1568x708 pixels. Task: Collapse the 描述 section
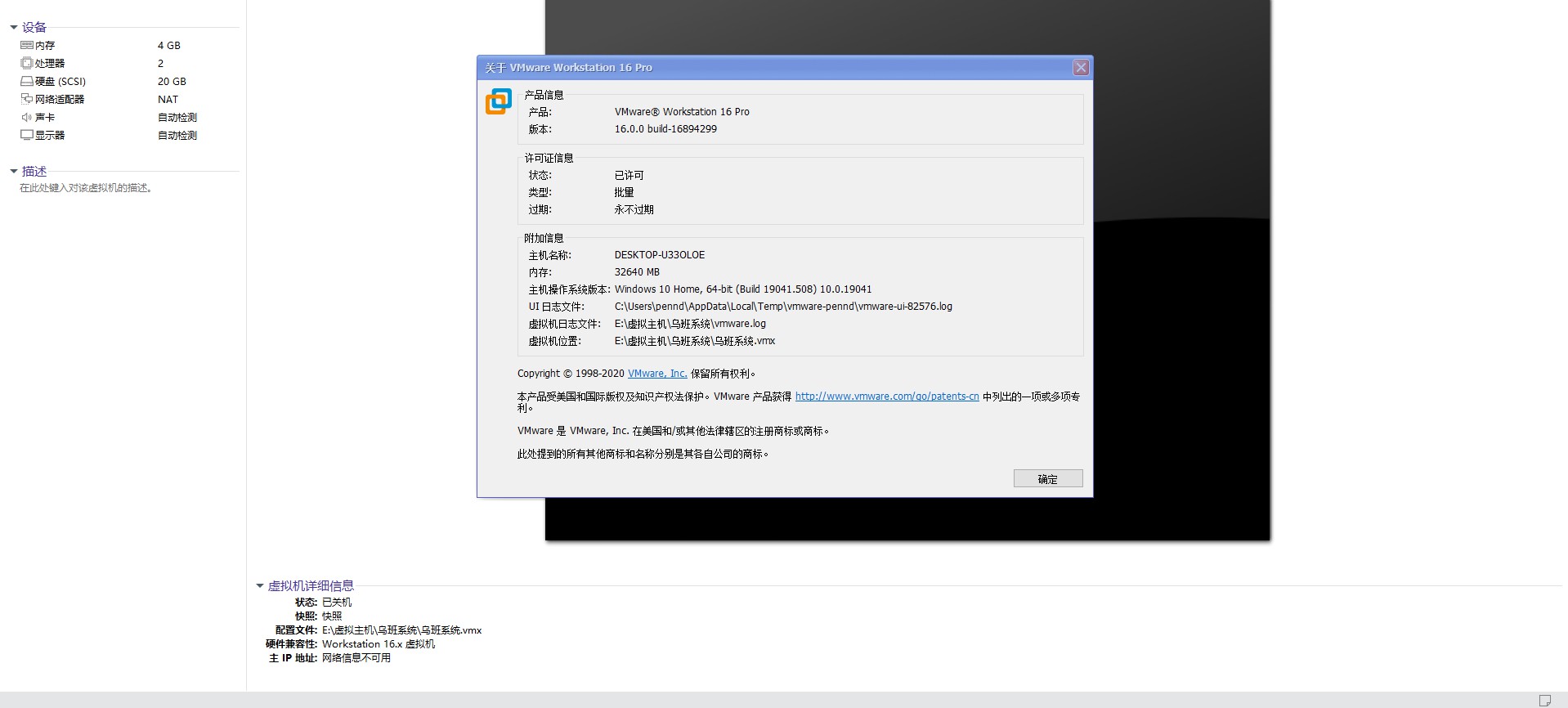14,172
